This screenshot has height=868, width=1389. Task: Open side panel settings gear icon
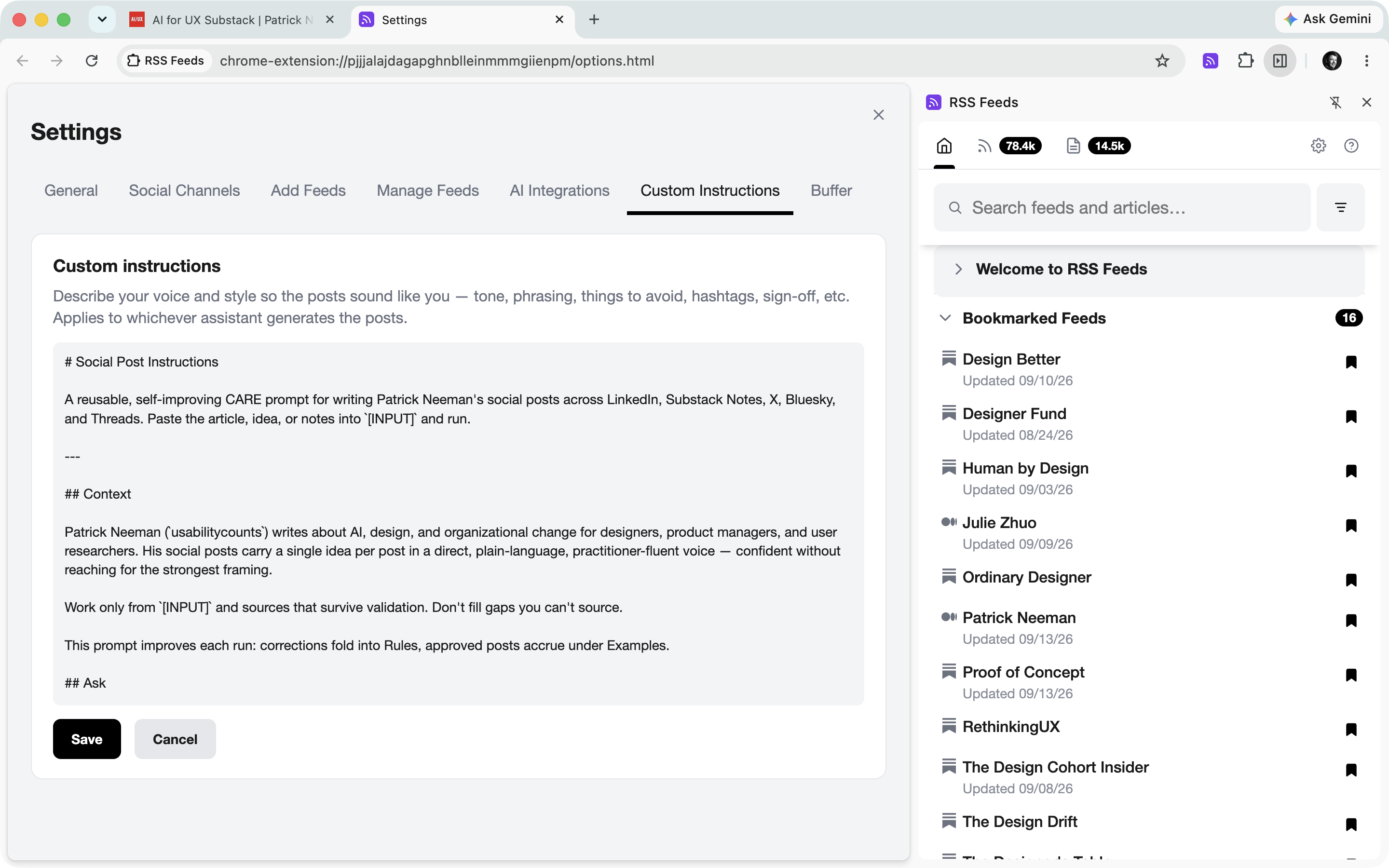tap(1319, 146)
